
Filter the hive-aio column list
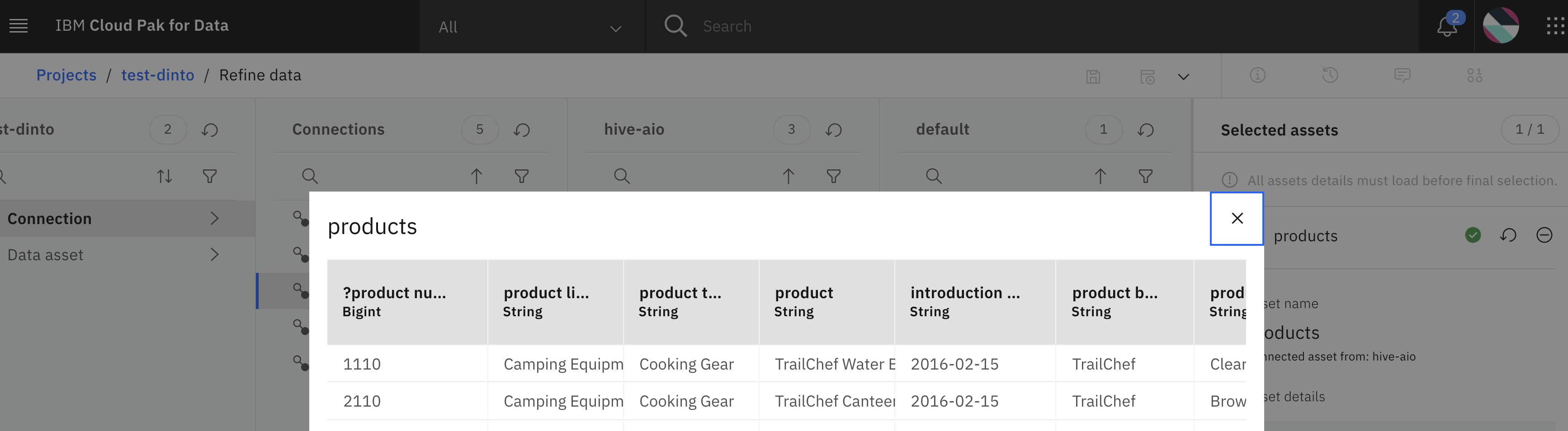pos(833,176)
